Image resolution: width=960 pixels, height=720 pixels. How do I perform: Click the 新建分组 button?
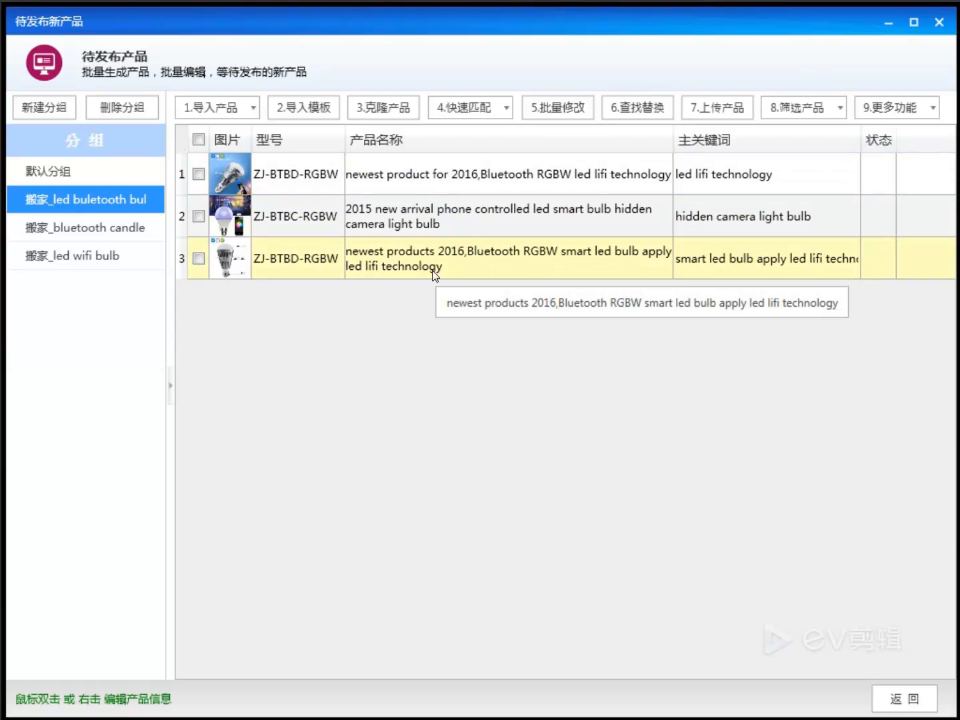(44, 108)
